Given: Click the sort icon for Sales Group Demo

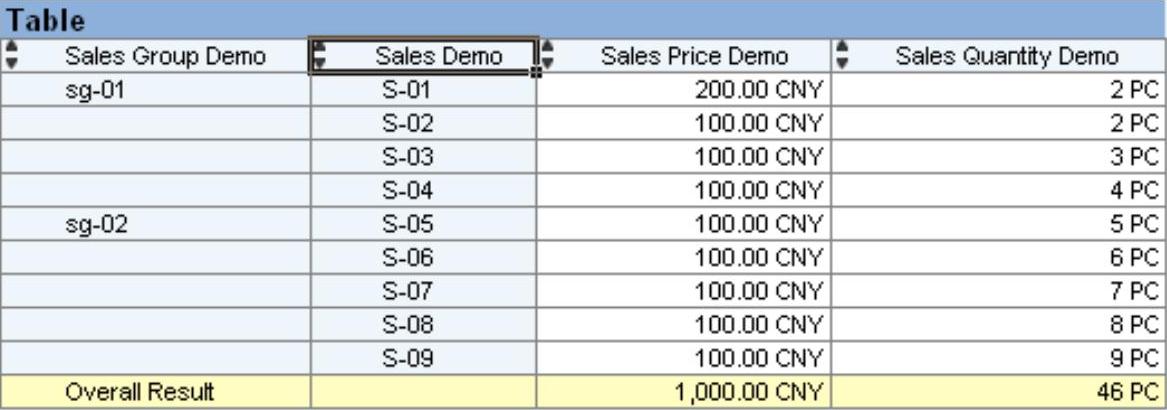Looking at the screenshot, I should click(x=11, y=56).
